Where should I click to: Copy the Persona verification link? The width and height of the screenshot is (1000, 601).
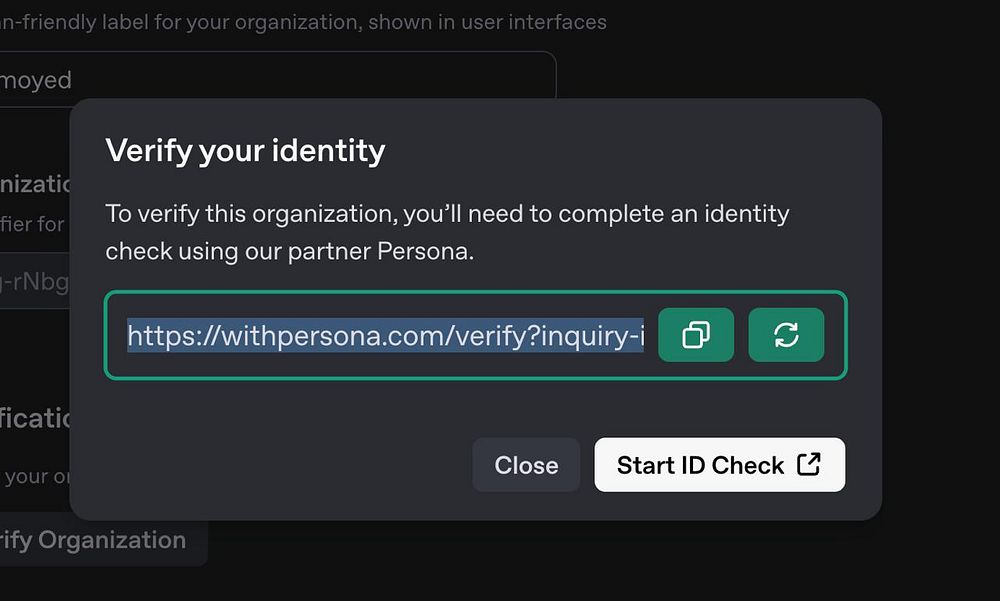[696, 335]
